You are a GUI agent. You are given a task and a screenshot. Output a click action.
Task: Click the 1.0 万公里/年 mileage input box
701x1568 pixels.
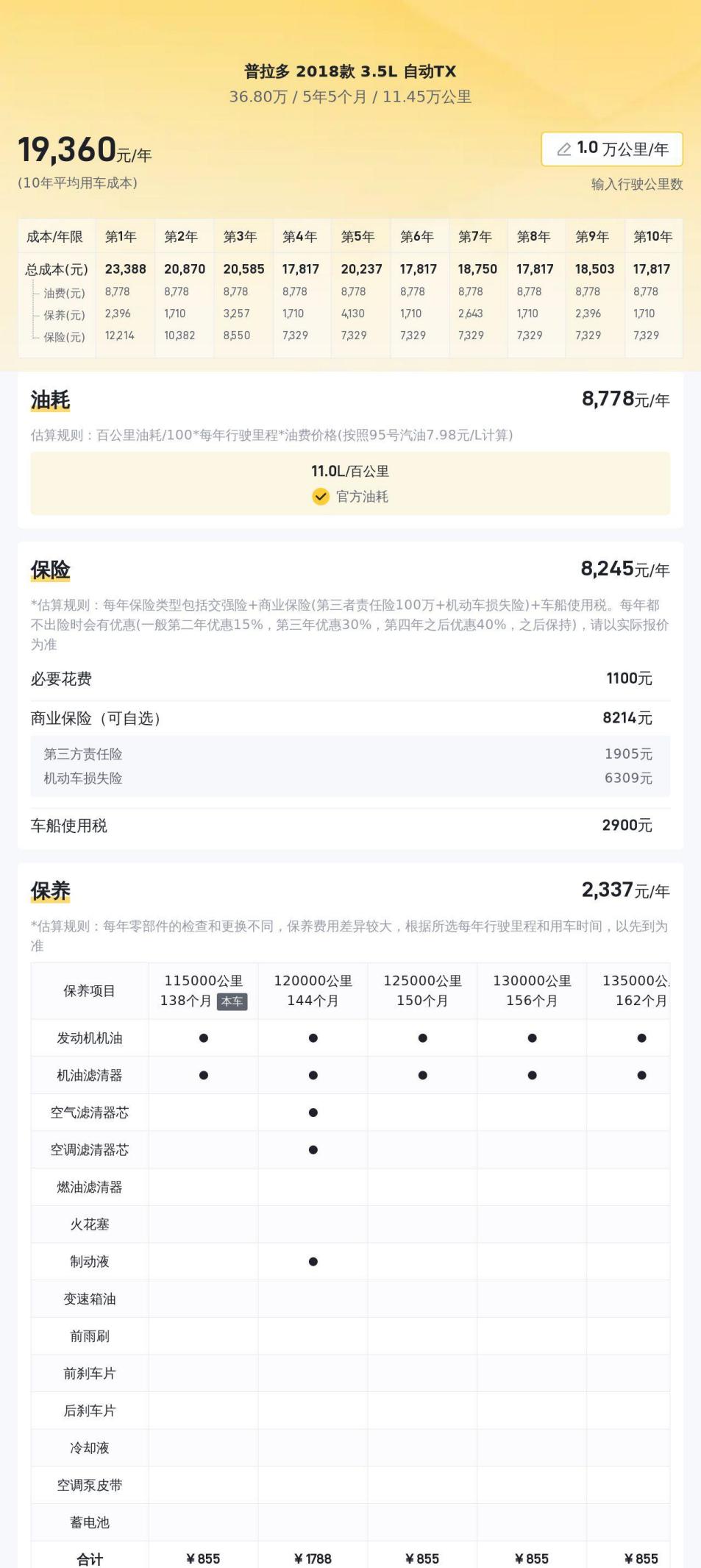tap(612, 149)
